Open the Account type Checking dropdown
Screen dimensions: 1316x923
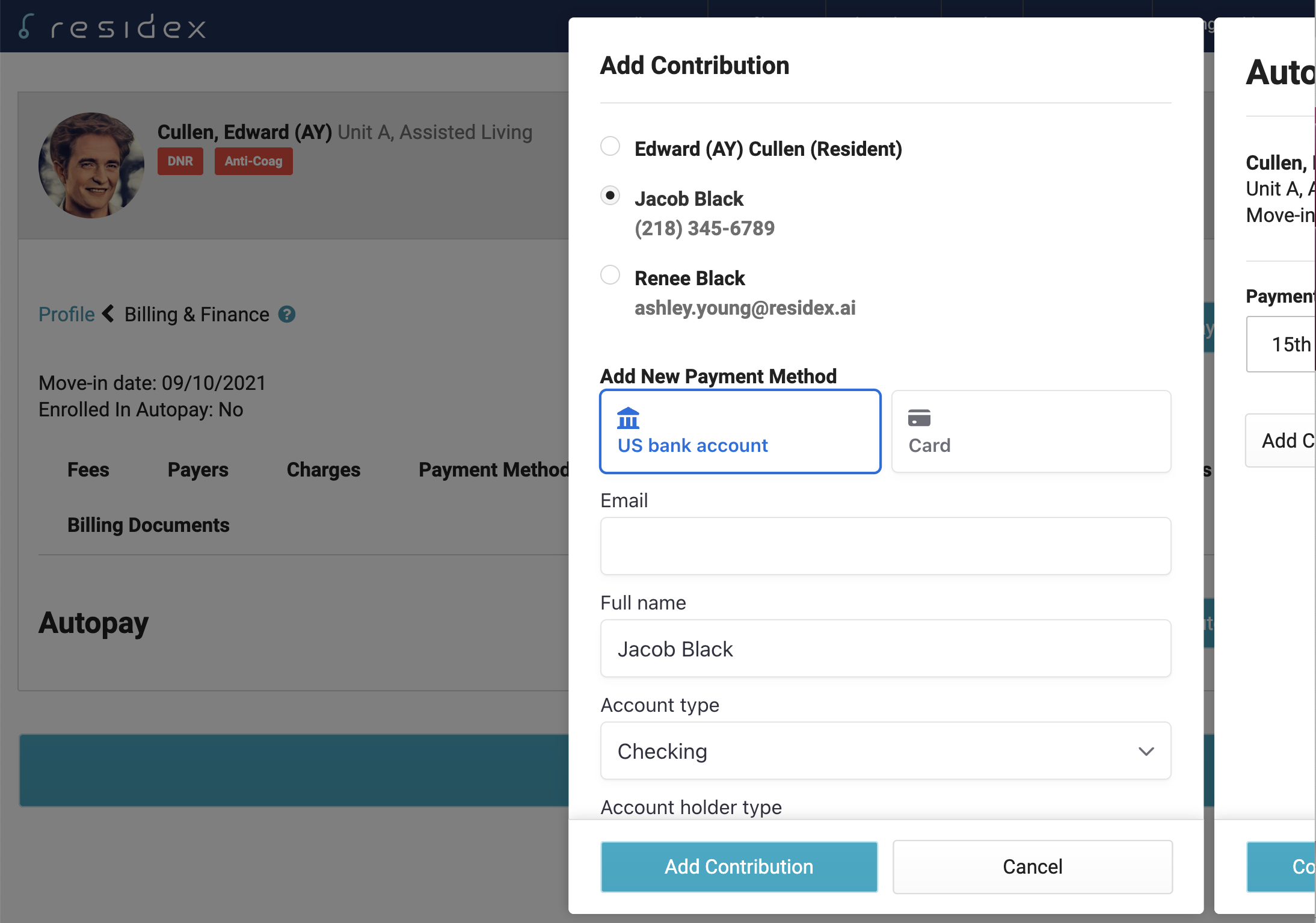tap(885, 751)
